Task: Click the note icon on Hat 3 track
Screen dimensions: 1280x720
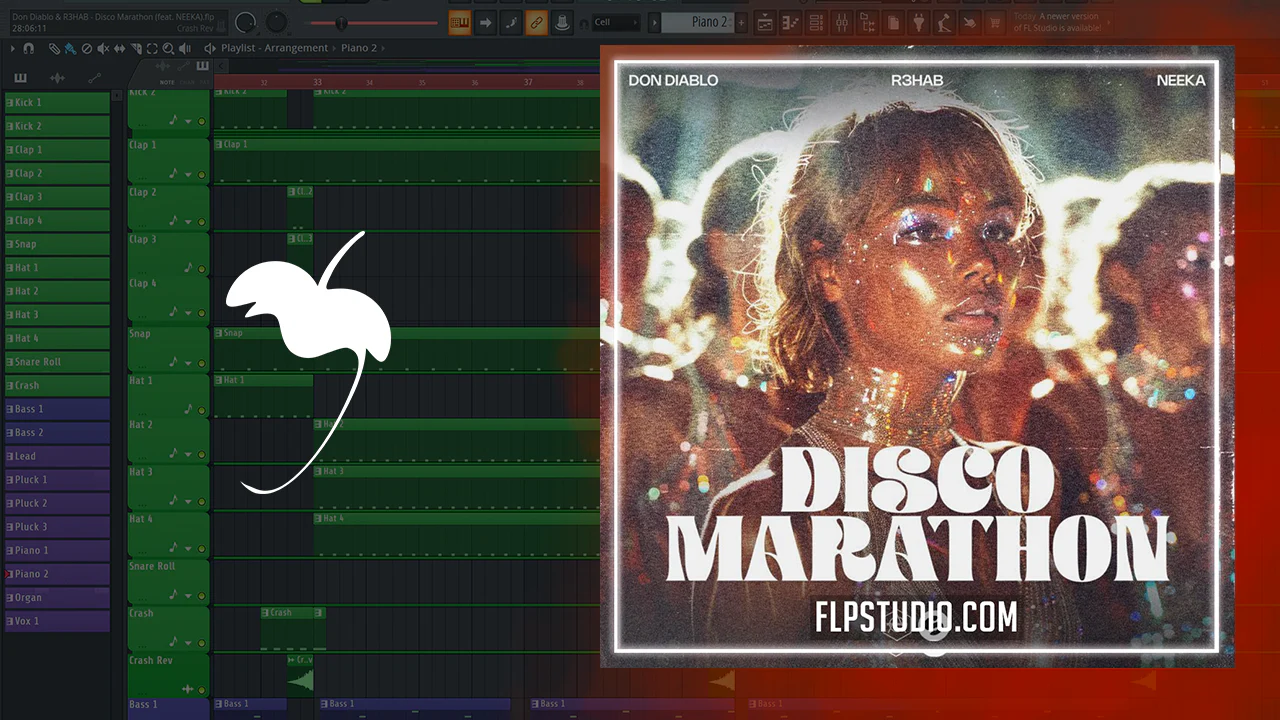Action: coord(173,500)
